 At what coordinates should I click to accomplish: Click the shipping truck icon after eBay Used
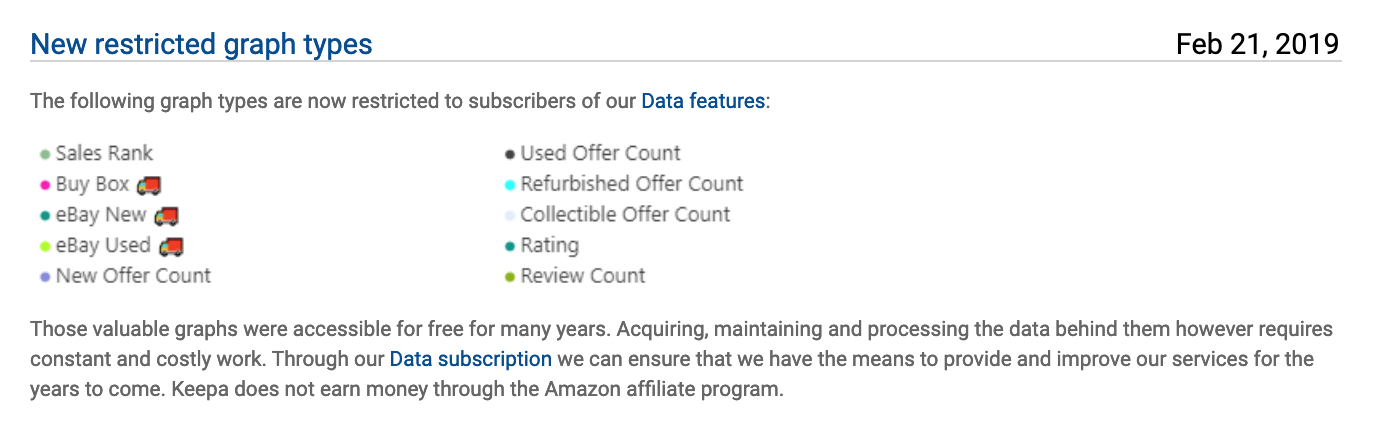(171, 246)
